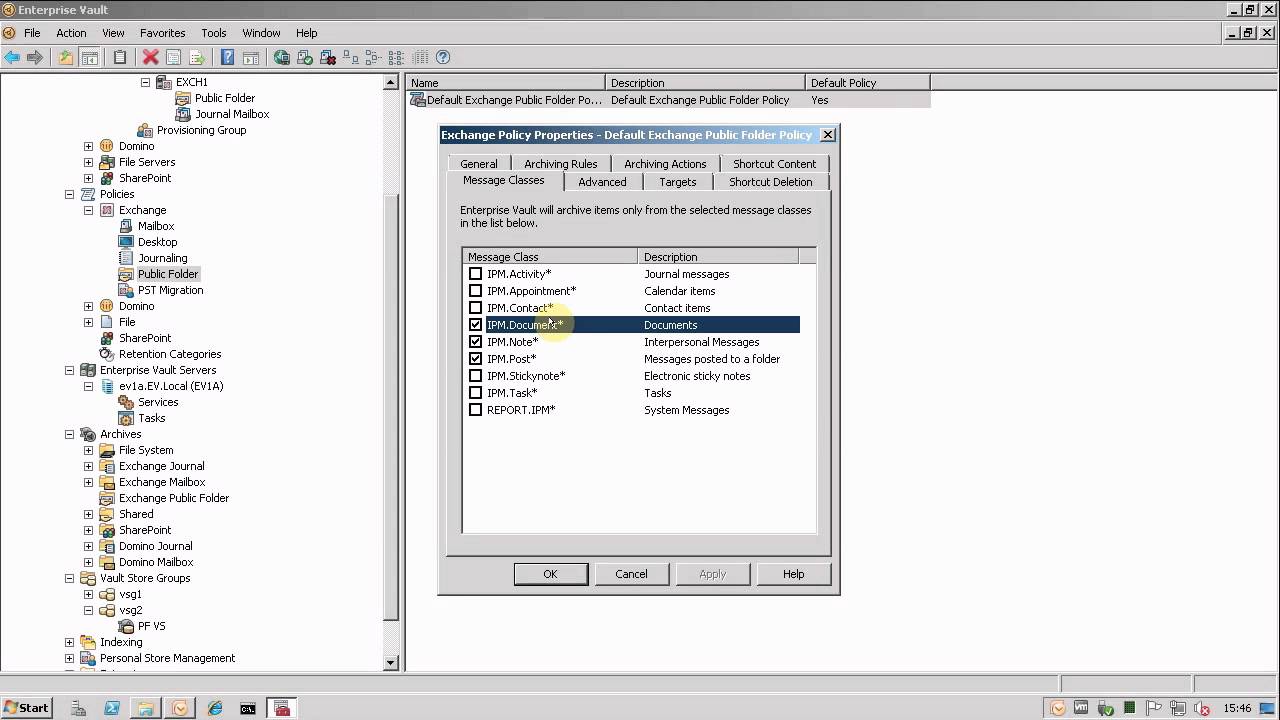Image resolution: width=1280 pixels, height=720 pixels.
Task: Click OK in the policy properties dialog
Action: pos(550,574)
